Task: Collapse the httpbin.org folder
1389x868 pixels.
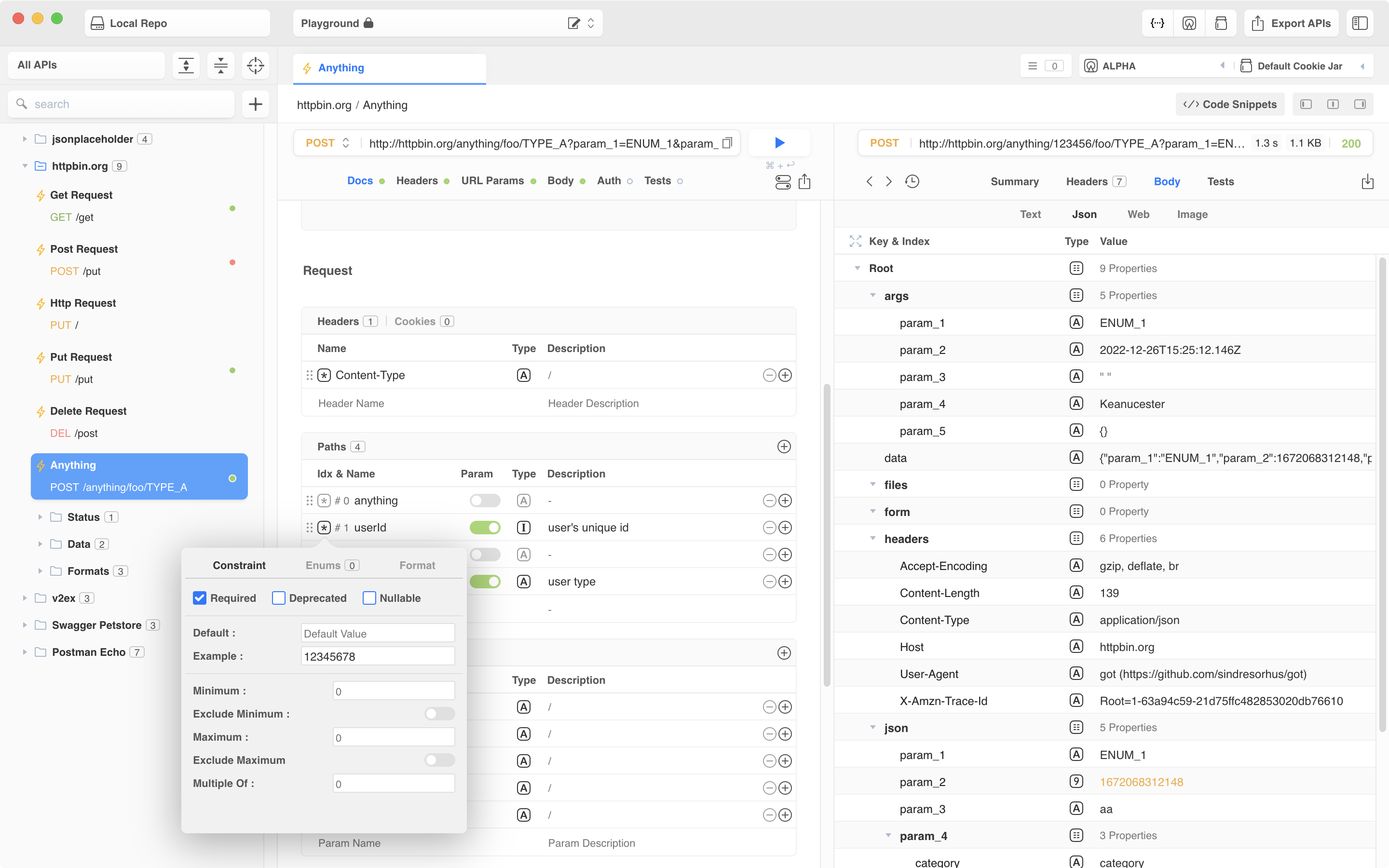Action: coord(25,166)
